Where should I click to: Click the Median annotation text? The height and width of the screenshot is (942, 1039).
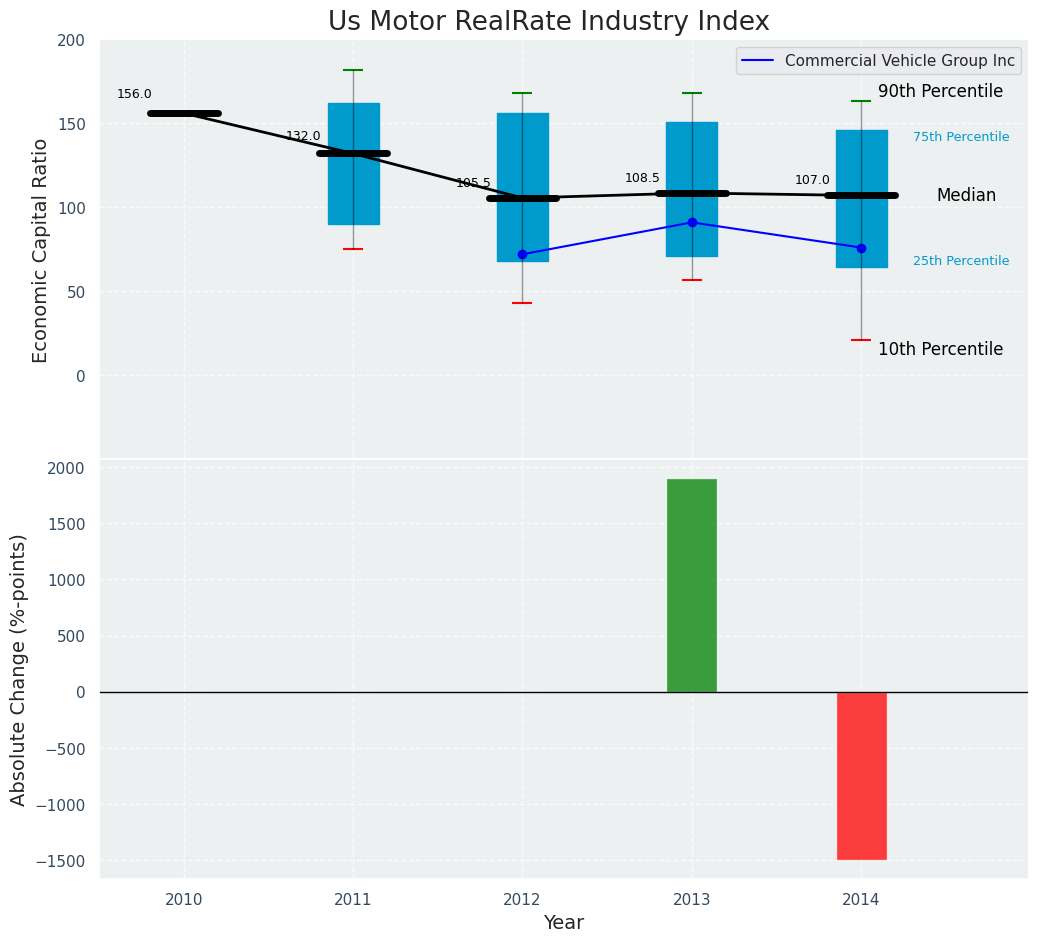click(x=965, y=196)
